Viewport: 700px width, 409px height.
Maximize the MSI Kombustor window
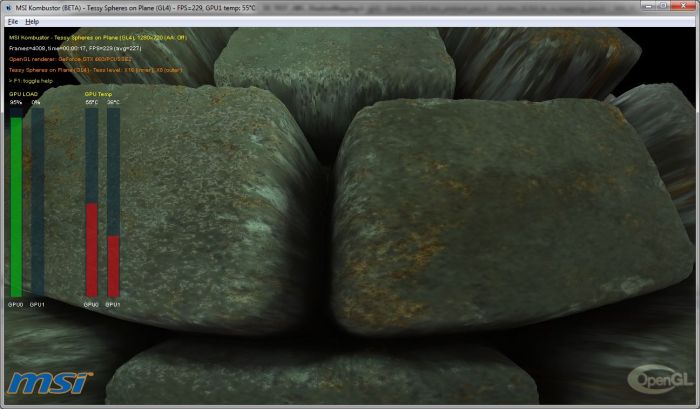click(663, 5)
